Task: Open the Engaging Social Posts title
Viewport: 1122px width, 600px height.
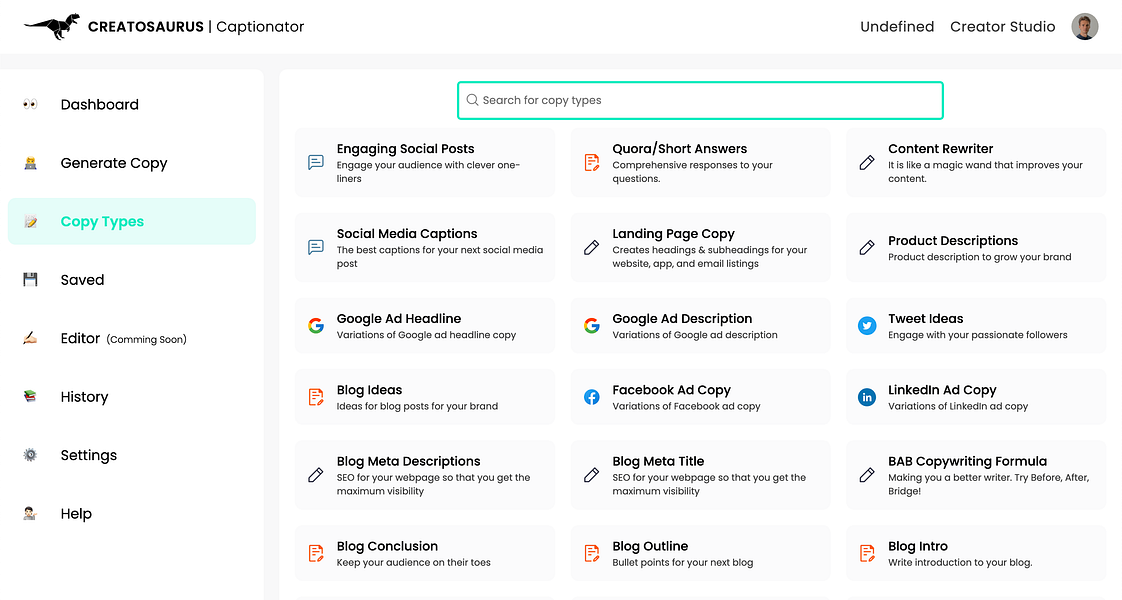Action: pyautogui.click(x=406, y=149)
